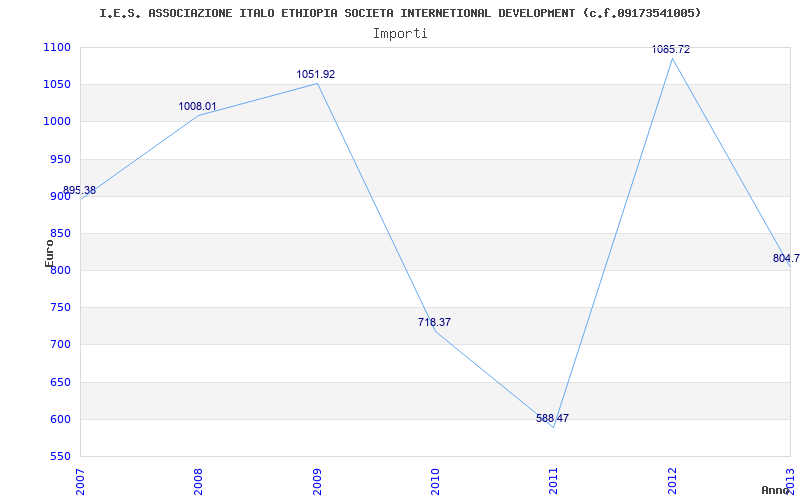Screen dimensions: 800x500
Task: Click the 2009 x-axis year label
Action: click(317, 481)
